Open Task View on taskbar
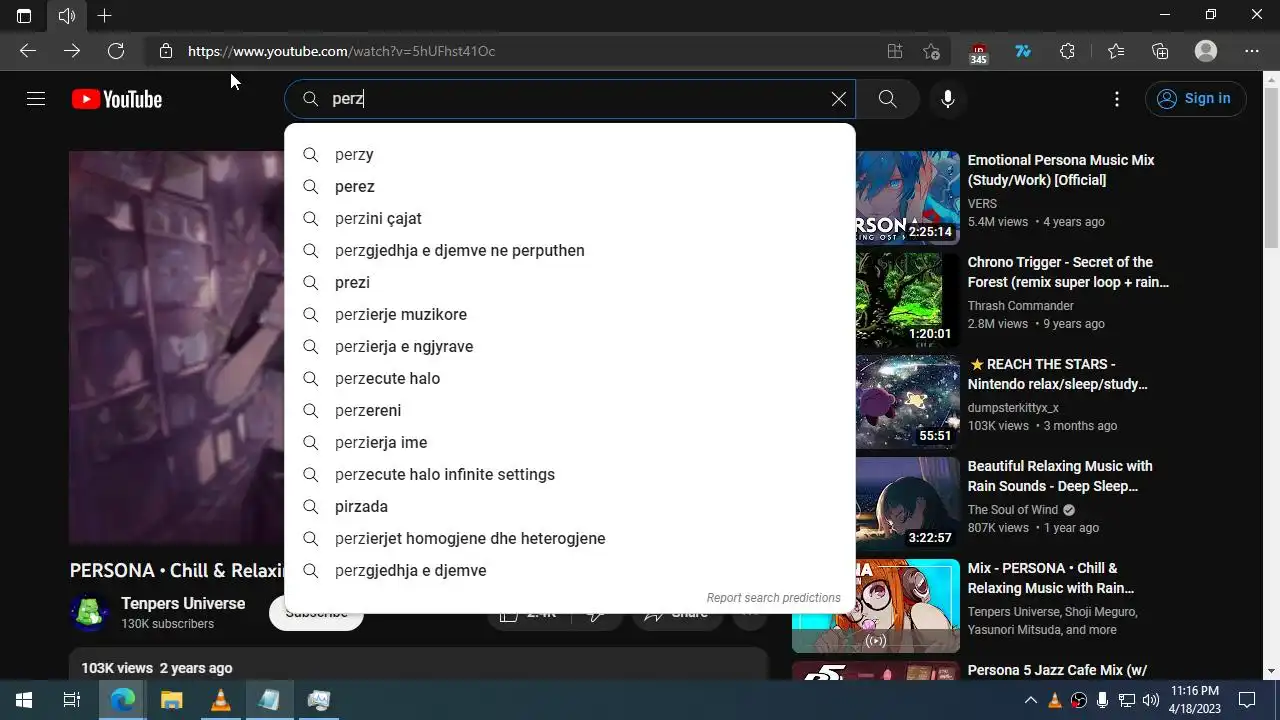Screen dimensions: 1280x720 (x=72, y=700)
